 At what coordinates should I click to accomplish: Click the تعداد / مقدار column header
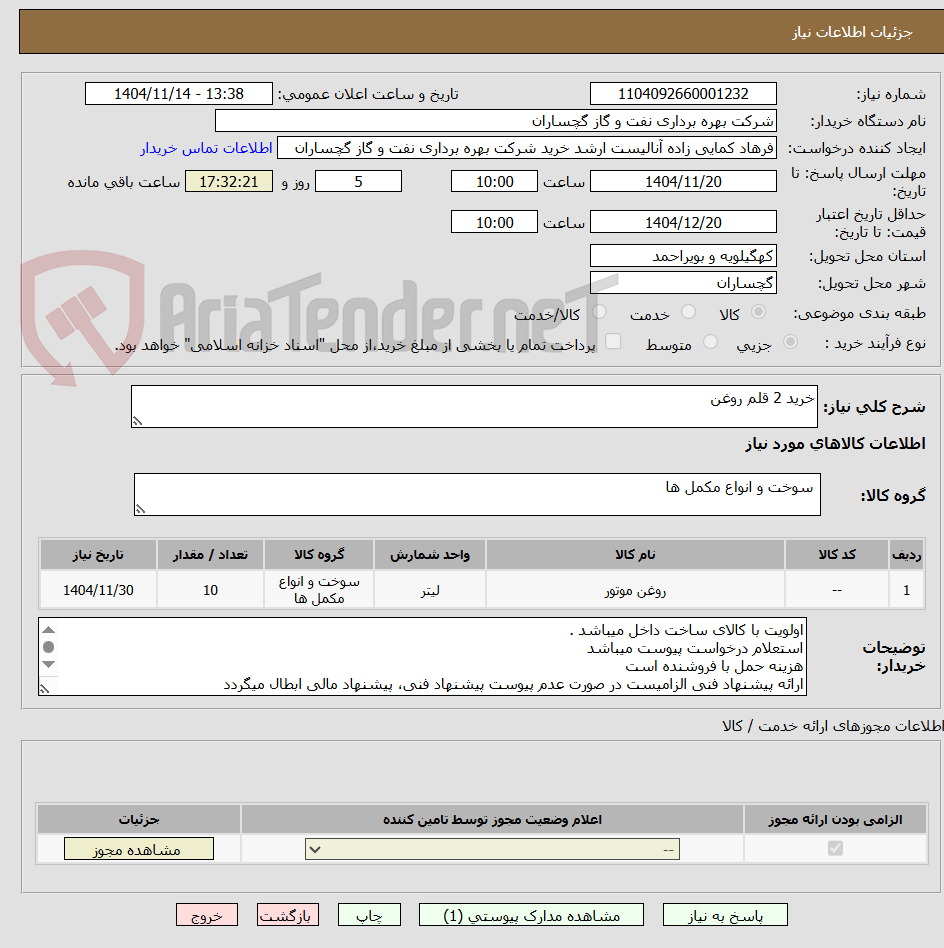point(210,554)
